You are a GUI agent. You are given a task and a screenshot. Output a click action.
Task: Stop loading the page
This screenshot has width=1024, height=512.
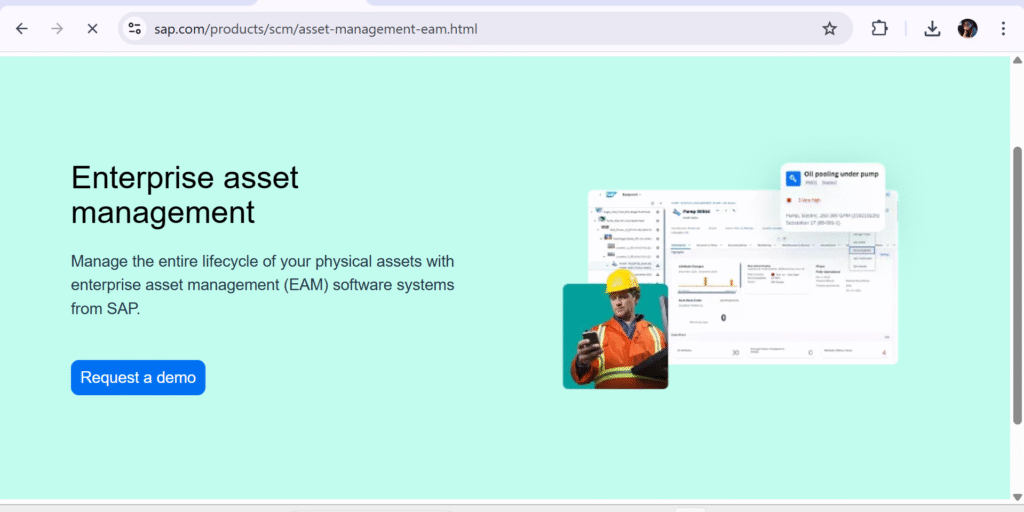[93, 29]
